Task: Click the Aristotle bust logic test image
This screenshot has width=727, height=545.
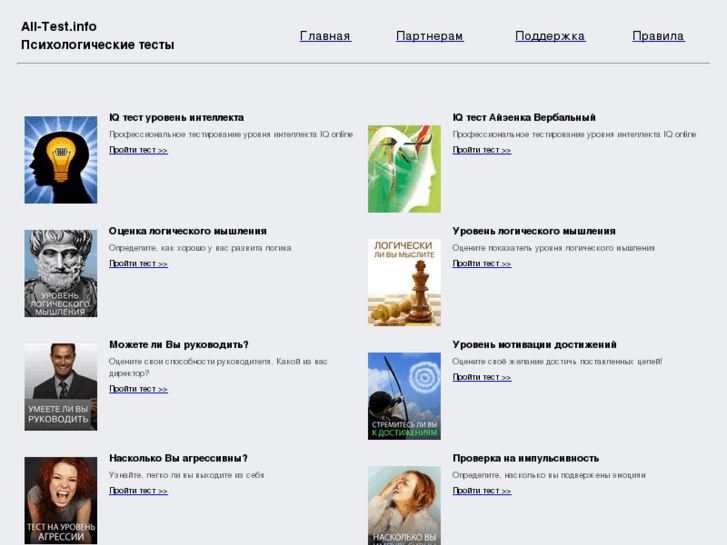Action: pos(61,273)
